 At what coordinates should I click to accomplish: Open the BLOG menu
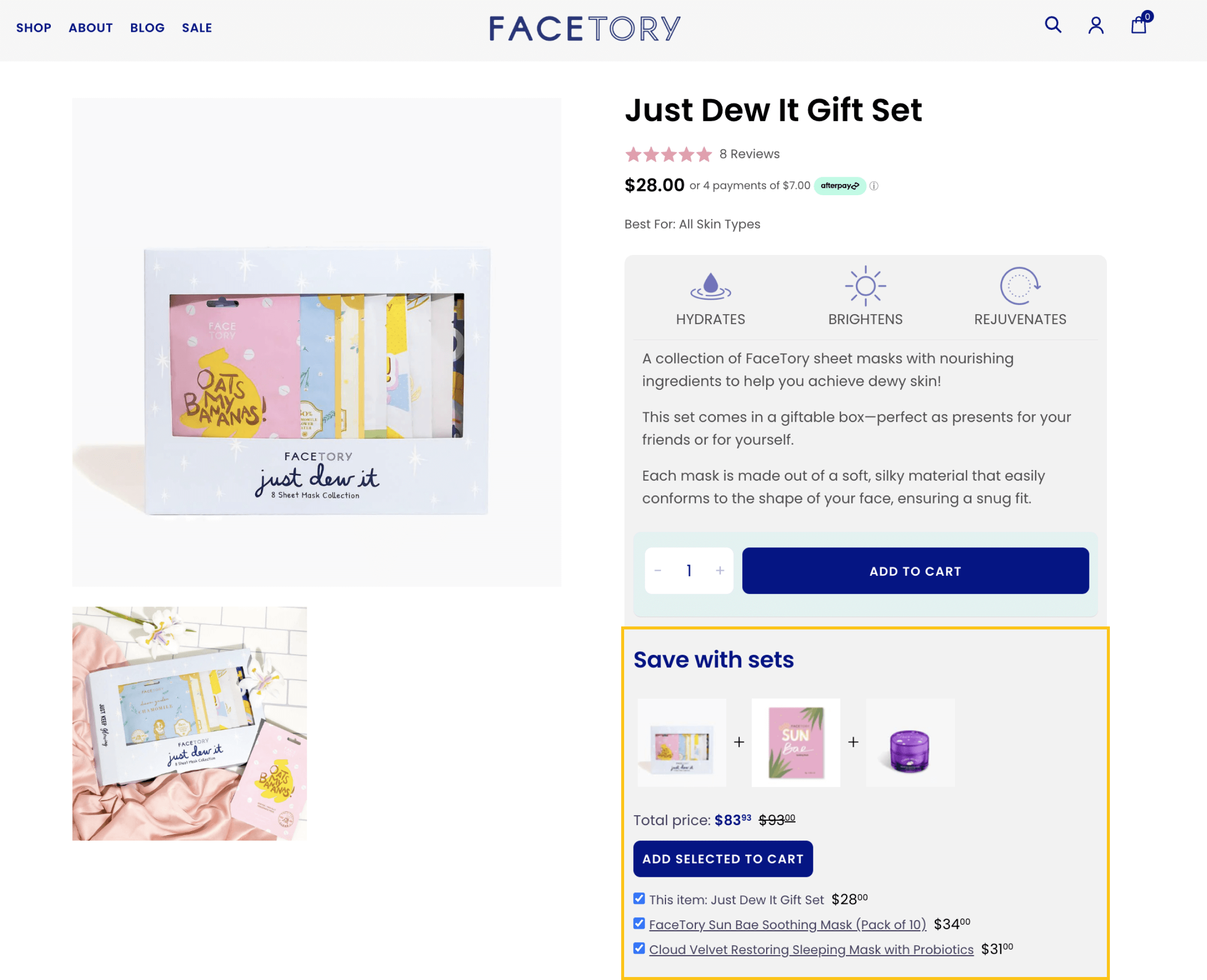[147, 28]
